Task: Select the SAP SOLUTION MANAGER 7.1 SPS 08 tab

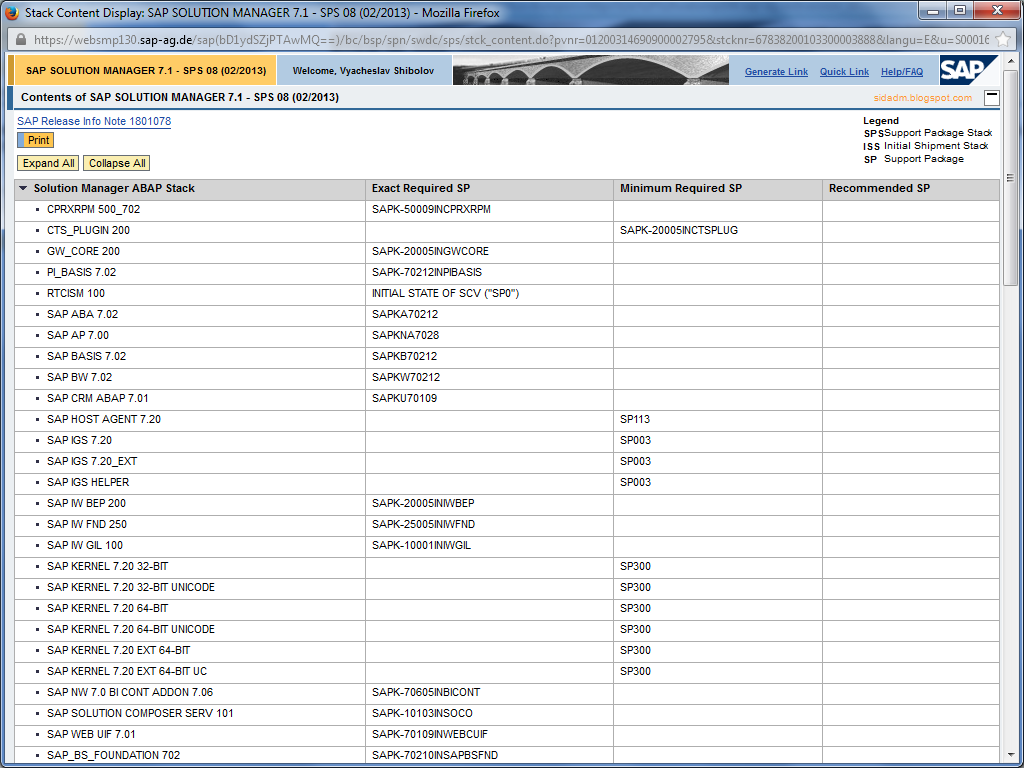Action: click(142, 70)
